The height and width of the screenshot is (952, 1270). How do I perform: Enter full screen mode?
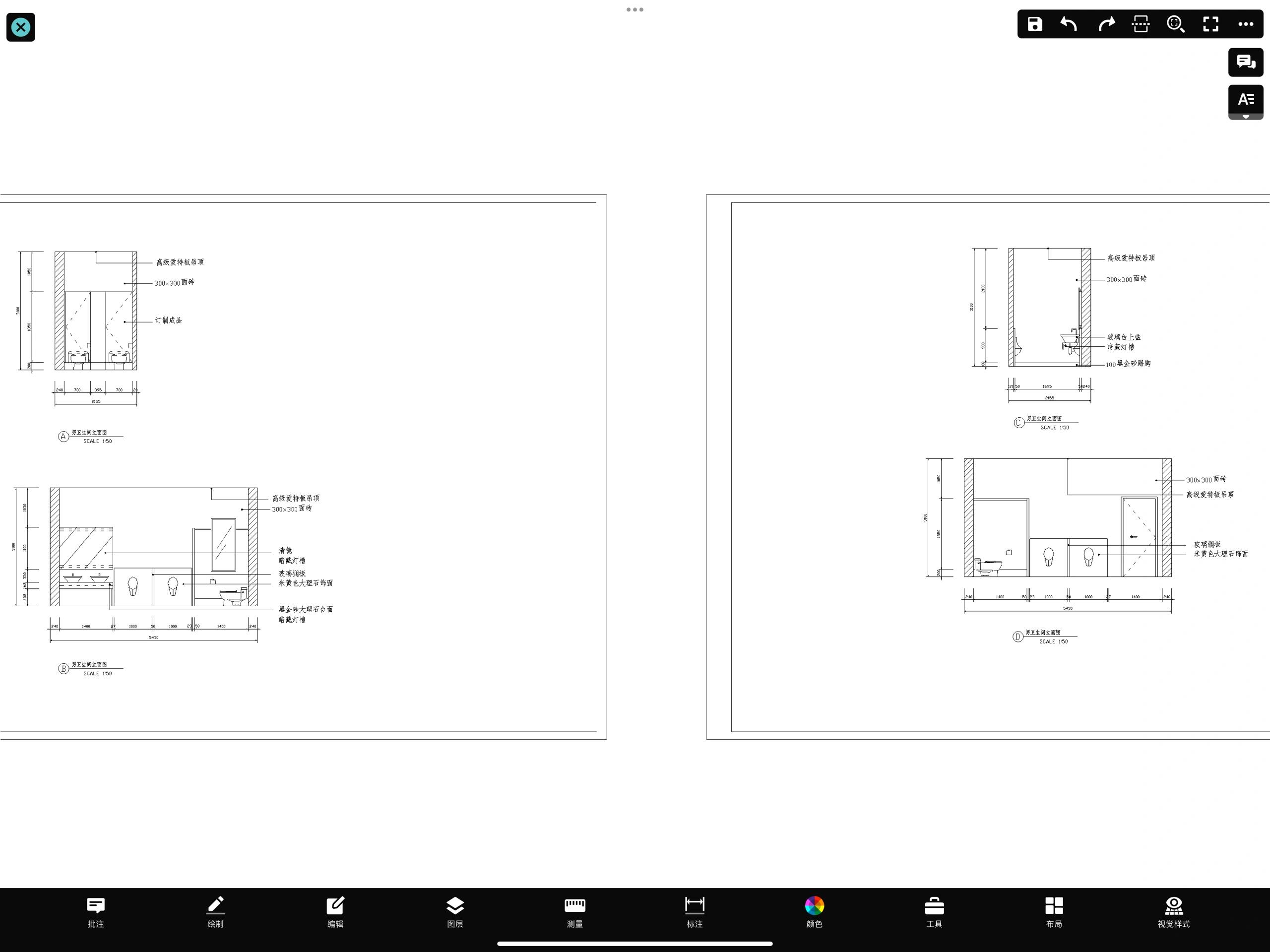[1211, 24]
